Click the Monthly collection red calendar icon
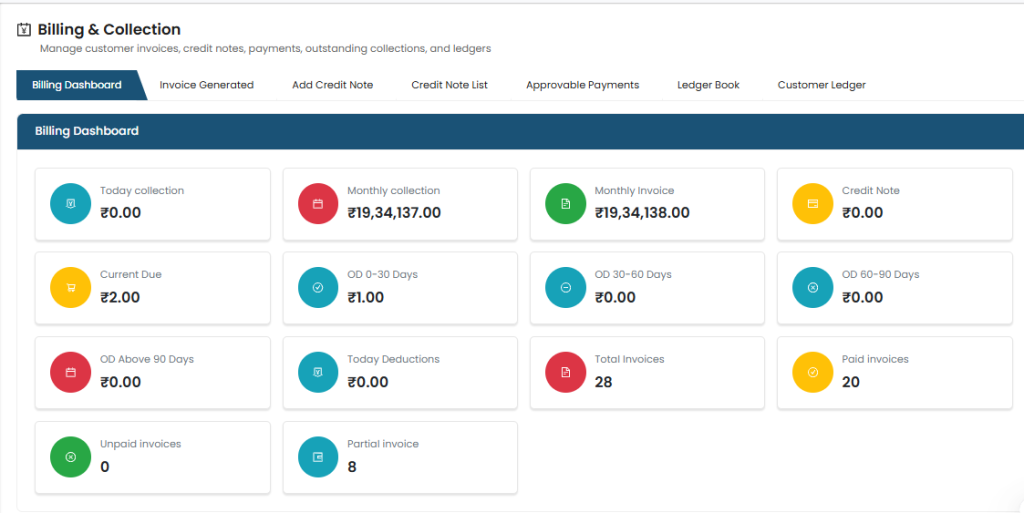This screenshot has width=1024, height=513. coord(318,204)
